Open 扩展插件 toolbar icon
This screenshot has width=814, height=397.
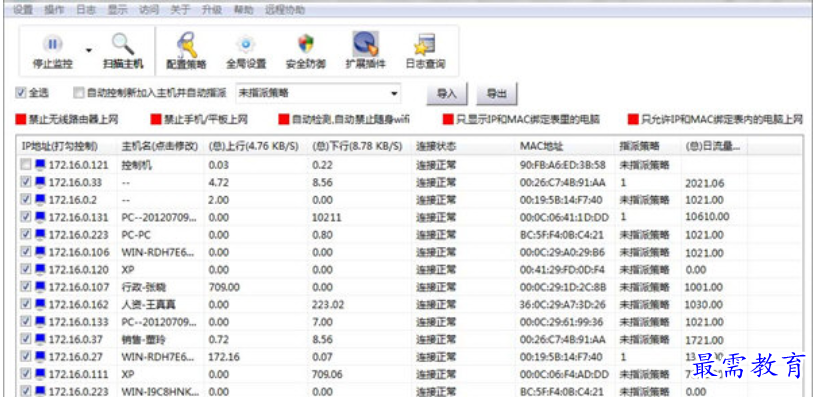pos(365,44)
